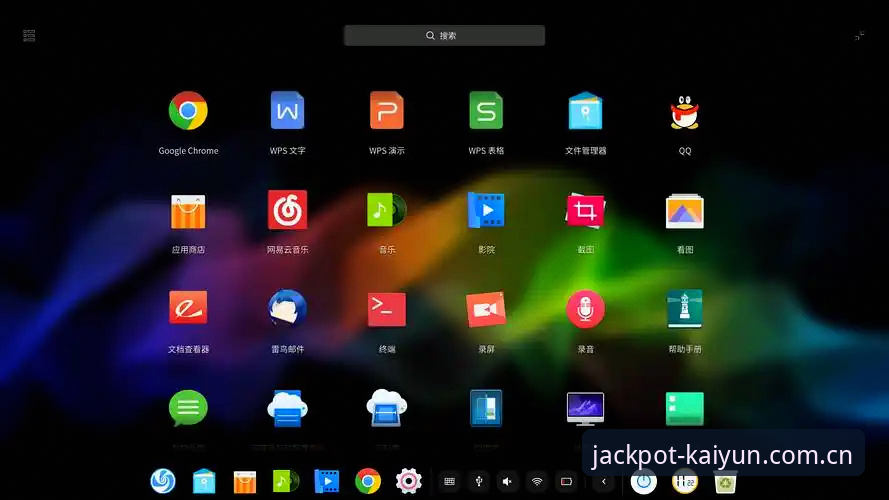Start the 截图 screenshot tool
The height and width of the screenshot is (500, 889).
pyautogui.click(x=585, y=210)
